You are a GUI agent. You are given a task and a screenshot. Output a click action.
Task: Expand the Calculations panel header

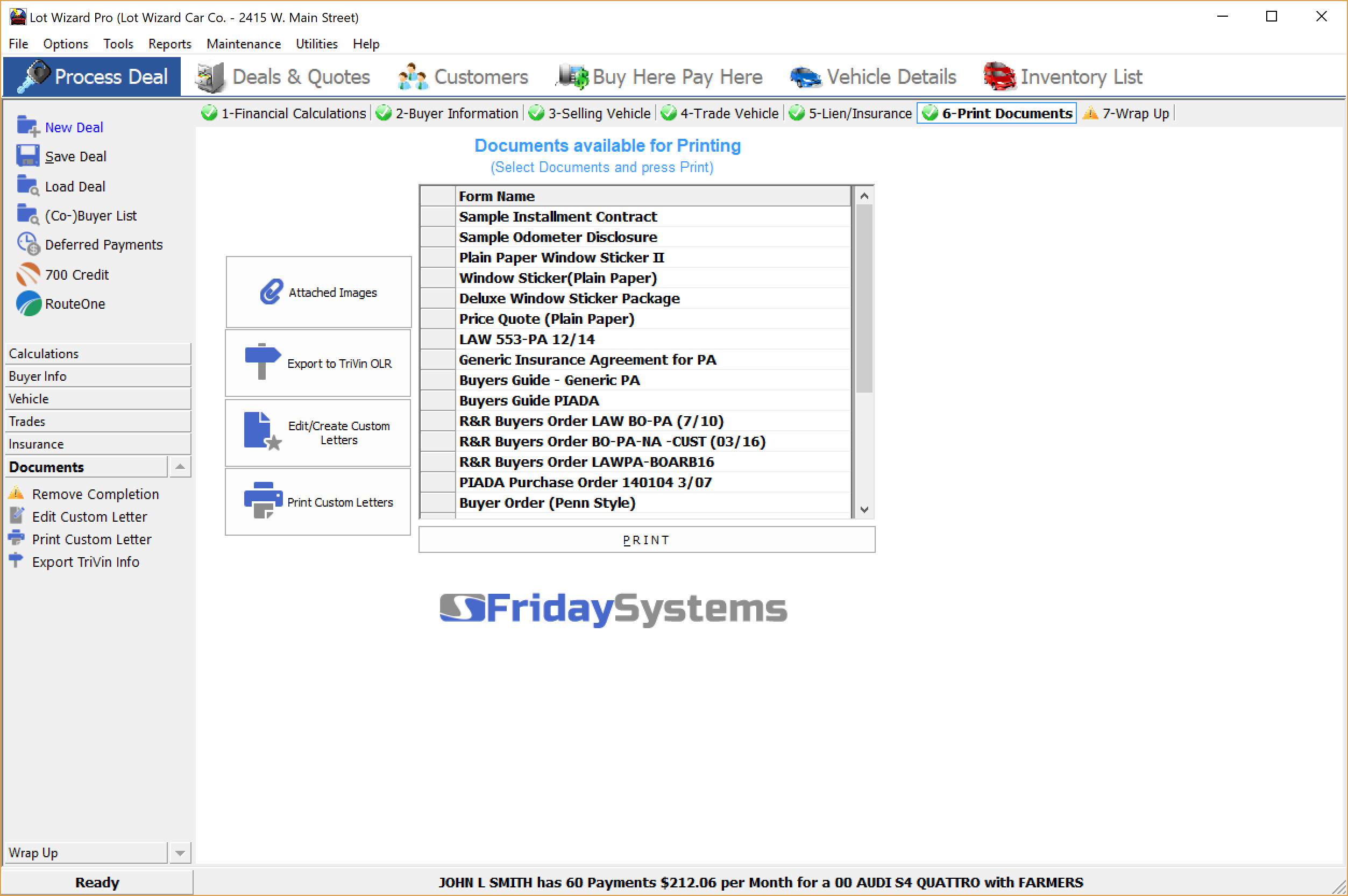(x=98, y=354)
